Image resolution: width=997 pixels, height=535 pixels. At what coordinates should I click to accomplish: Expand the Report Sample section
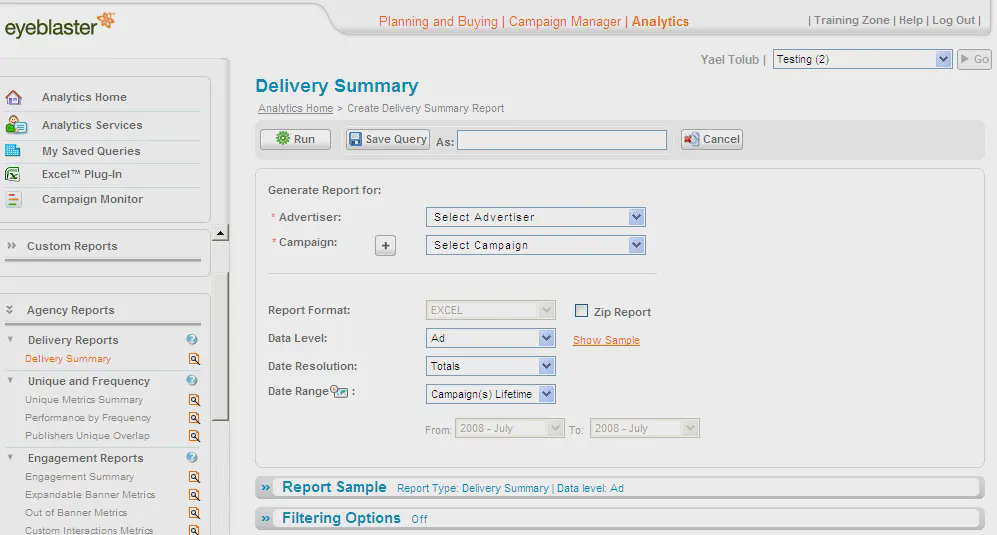click(x=266, y=488)
